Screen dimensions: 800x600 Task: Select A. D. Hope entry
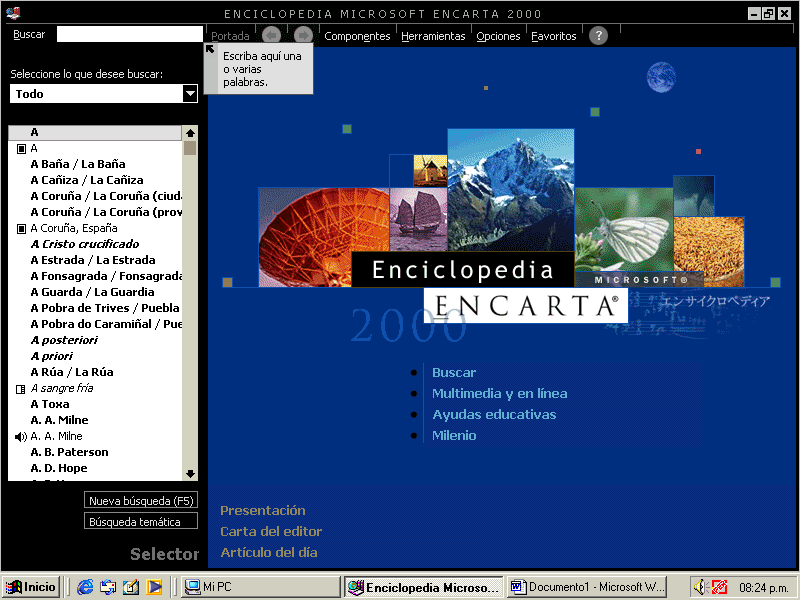pyautogui.click(x=59, y=468)
